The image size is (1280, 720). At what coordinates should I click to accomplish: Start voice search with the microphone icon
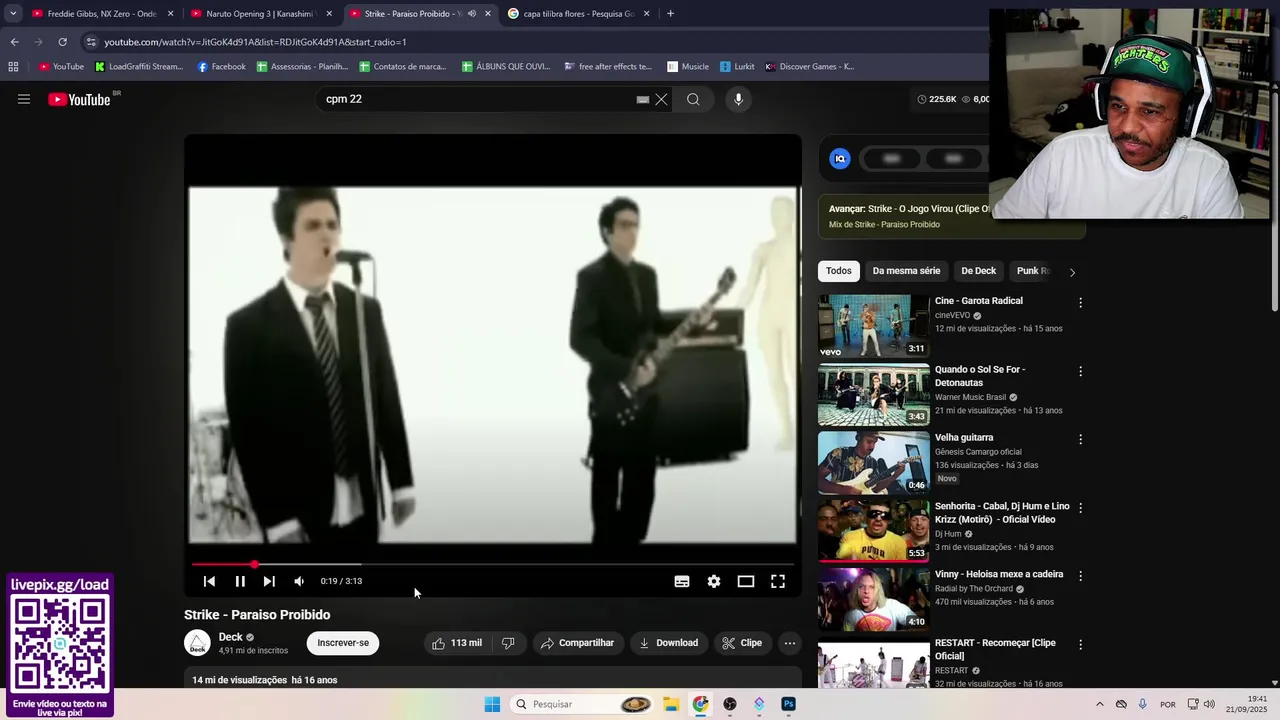738,99
